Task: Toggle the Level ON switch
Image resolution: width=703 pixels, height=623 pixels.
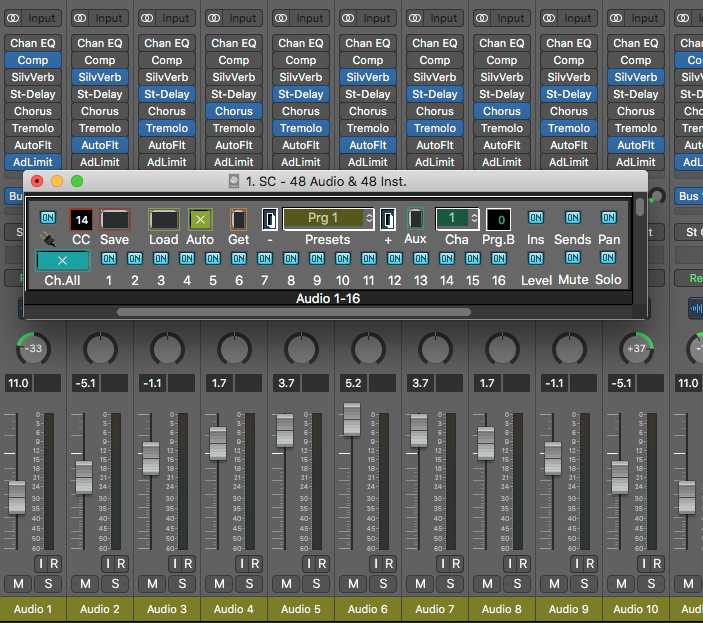Action: pyautogui.click(x=535, y=259)
